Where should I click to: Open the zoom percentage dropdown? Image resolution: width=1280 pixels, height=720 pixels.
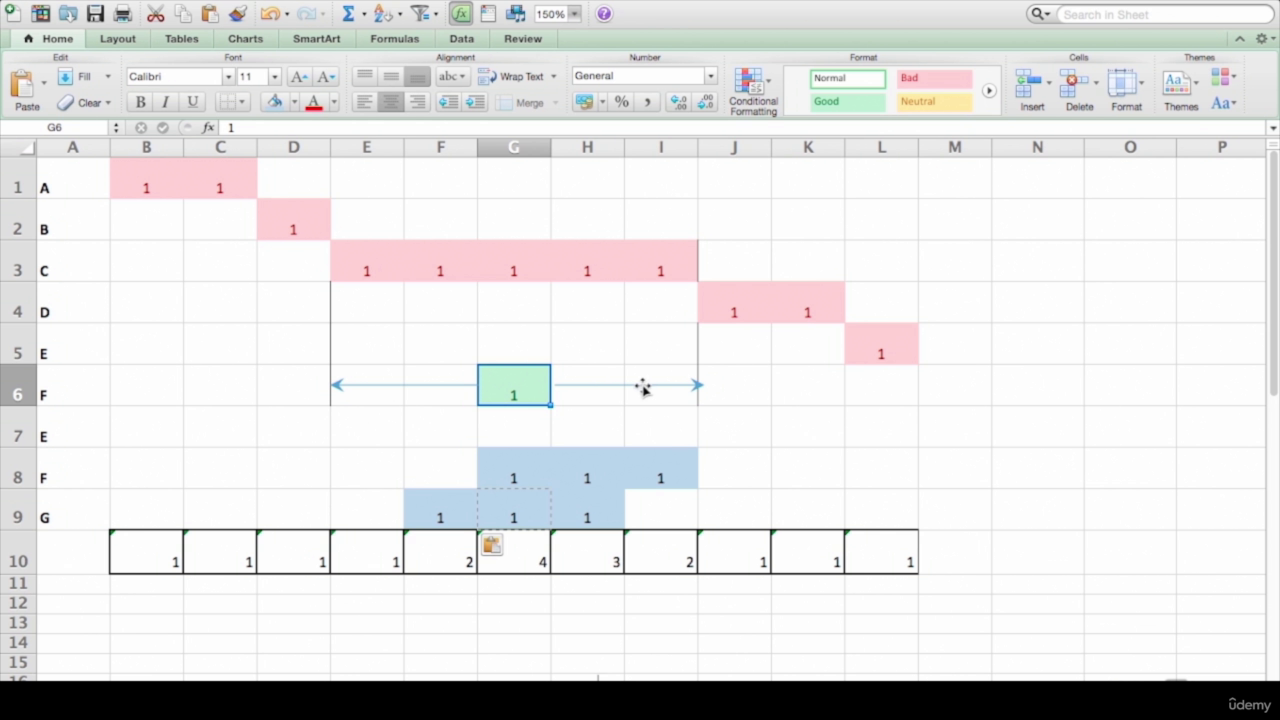(x=575, y=14)
